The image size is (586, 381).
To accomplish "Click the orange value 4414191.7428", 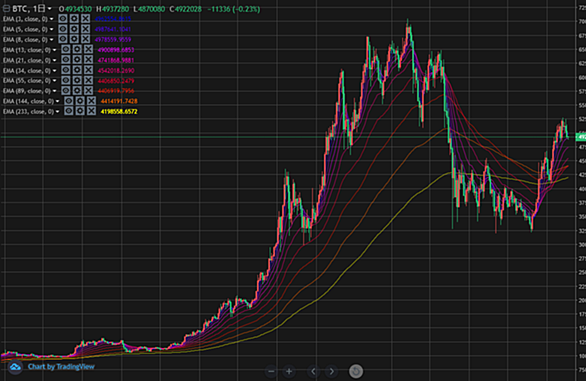I will point(119,101).
